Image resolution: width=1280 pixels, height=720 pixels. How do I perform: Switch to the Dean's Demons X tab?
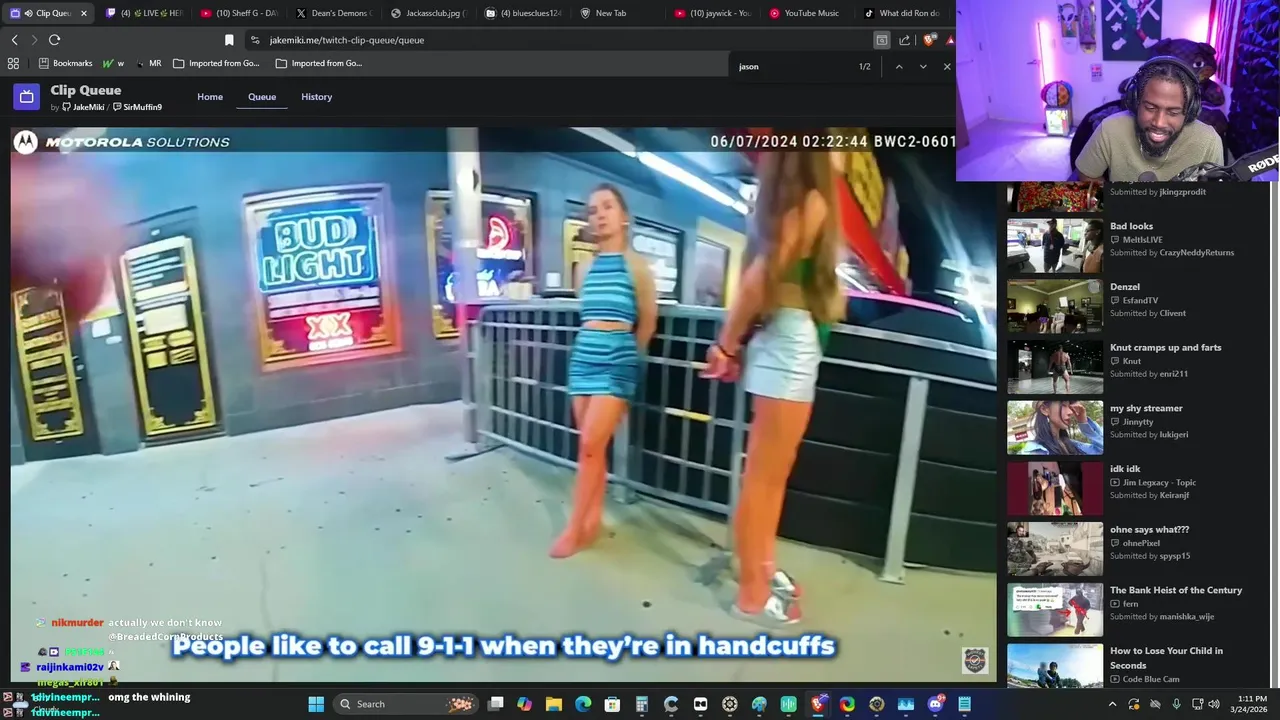332,13
